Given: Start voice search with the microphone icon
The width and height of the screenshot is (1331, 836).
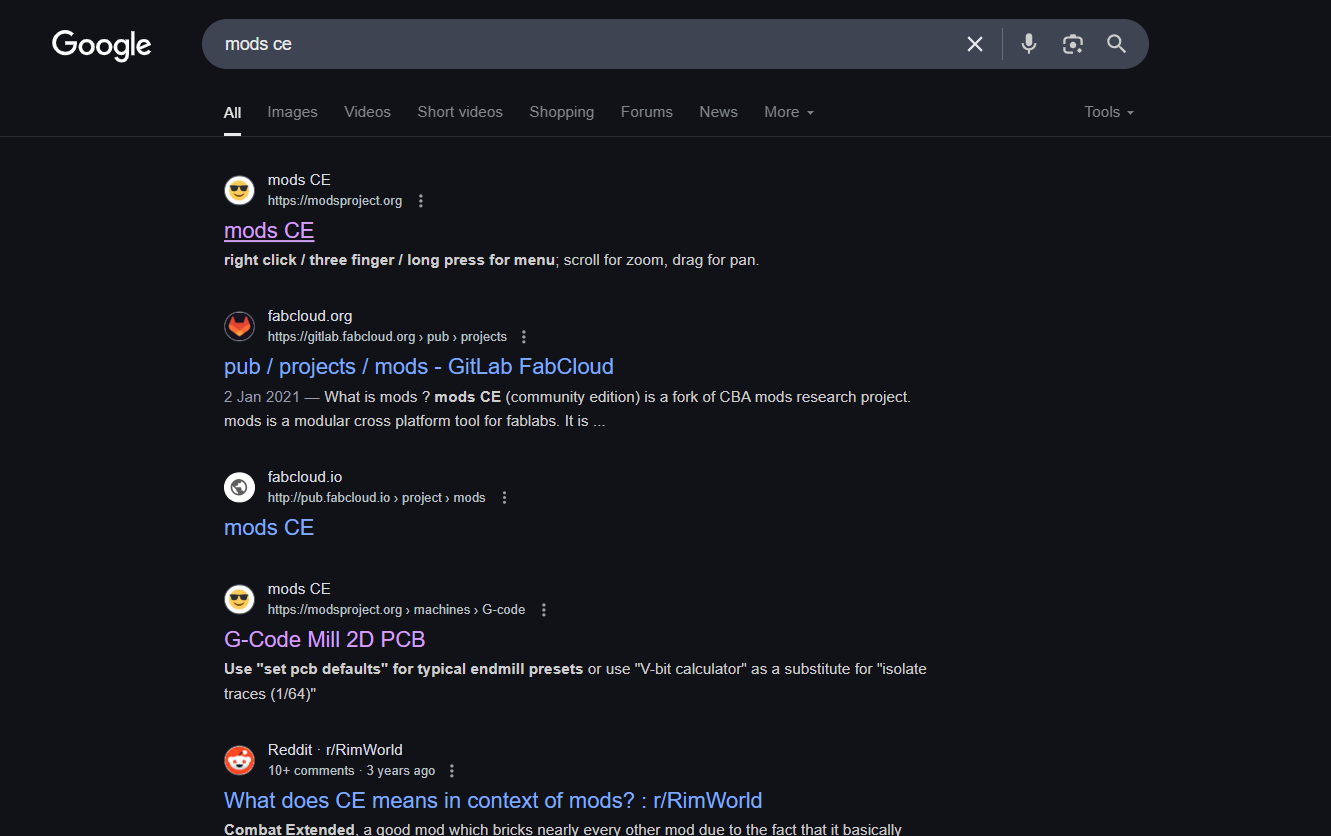Looking at the screenshot, I should pos(1029,44).
